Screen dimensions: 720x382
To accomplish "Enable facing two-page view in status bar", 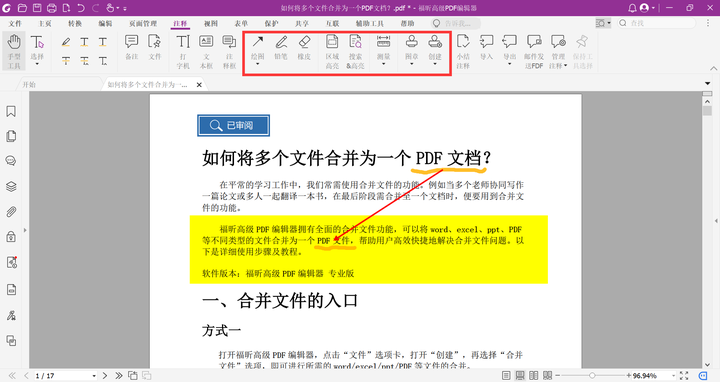I will tap(534, 376).
